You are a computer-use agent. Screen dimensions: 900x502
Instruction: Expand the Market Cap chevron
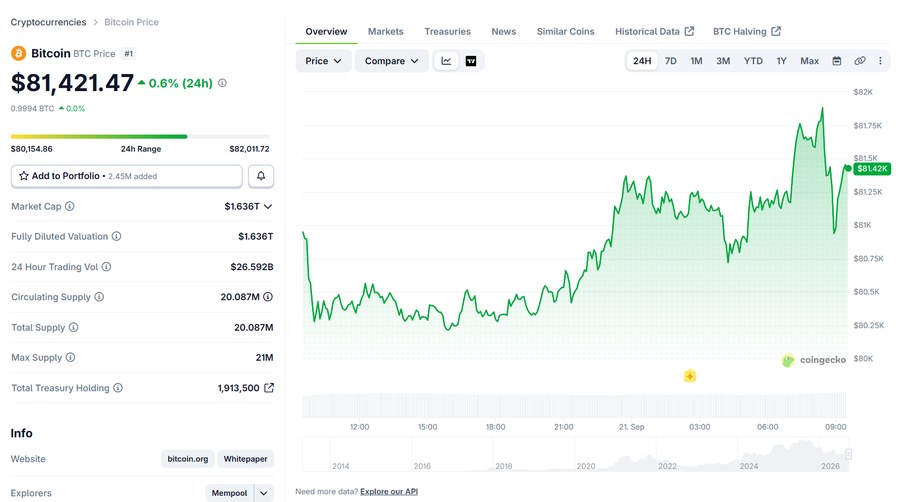[x=267, y=207]
